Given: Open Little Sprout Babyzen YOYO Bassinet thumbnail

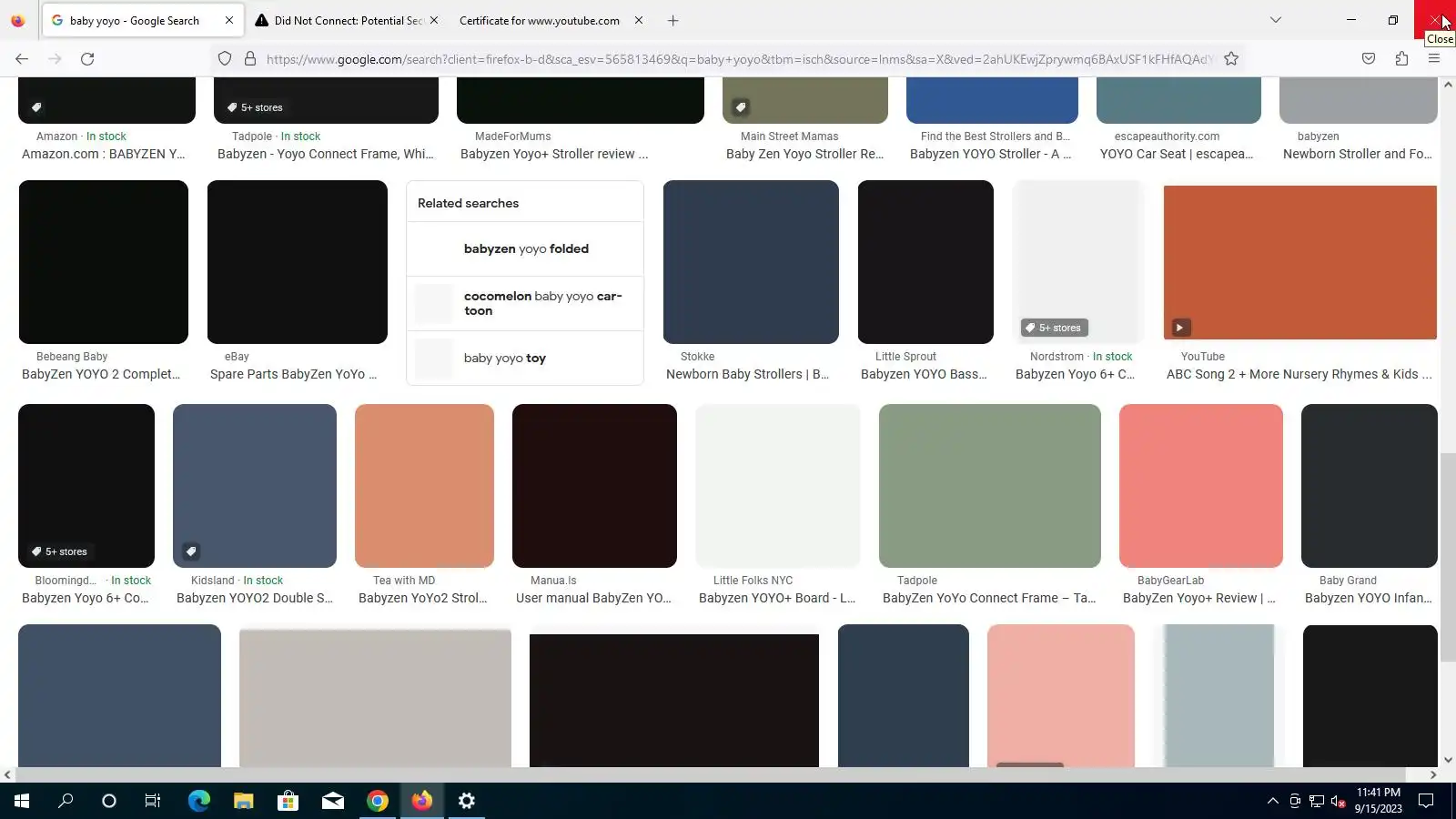Looking at the screenshot, I should tap(925, 262).
